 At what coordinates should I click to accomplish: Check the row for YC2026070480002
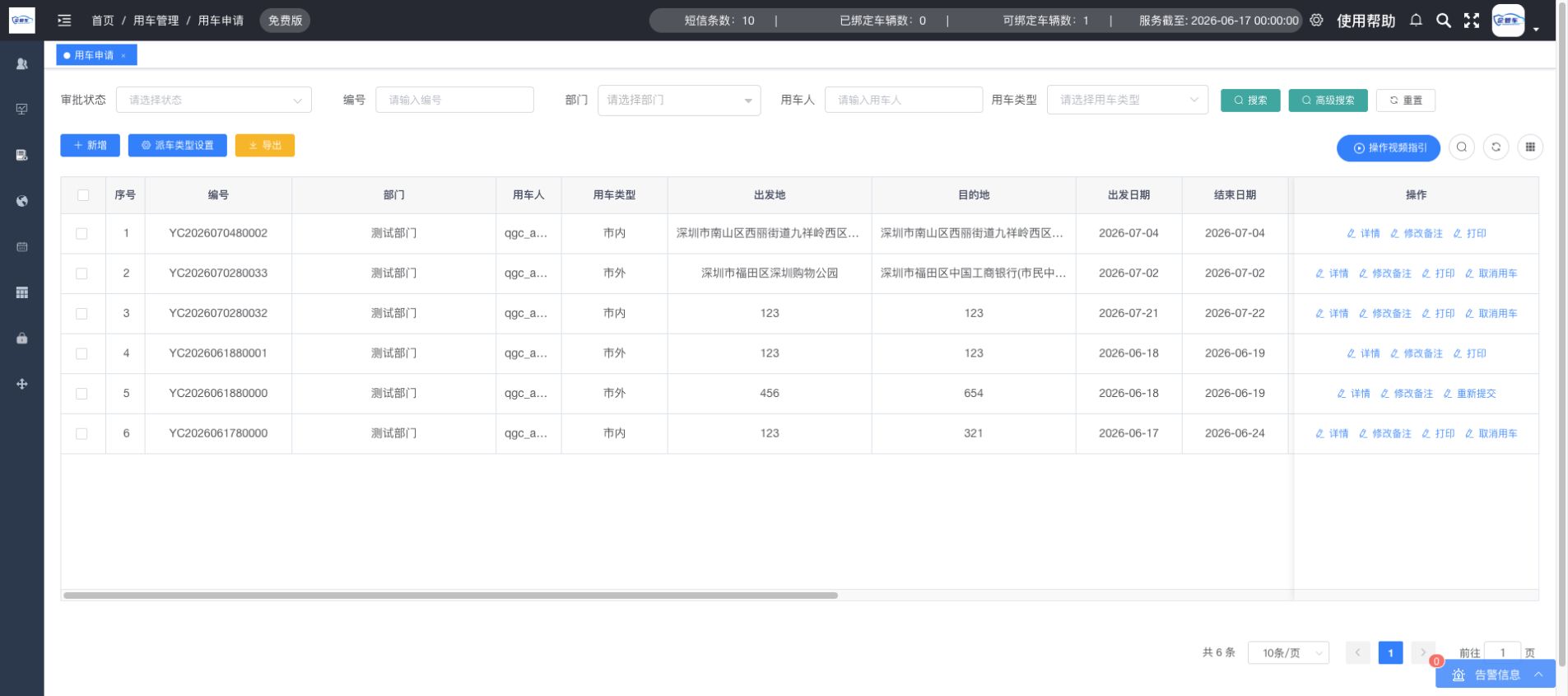click(x=81, y=234)
